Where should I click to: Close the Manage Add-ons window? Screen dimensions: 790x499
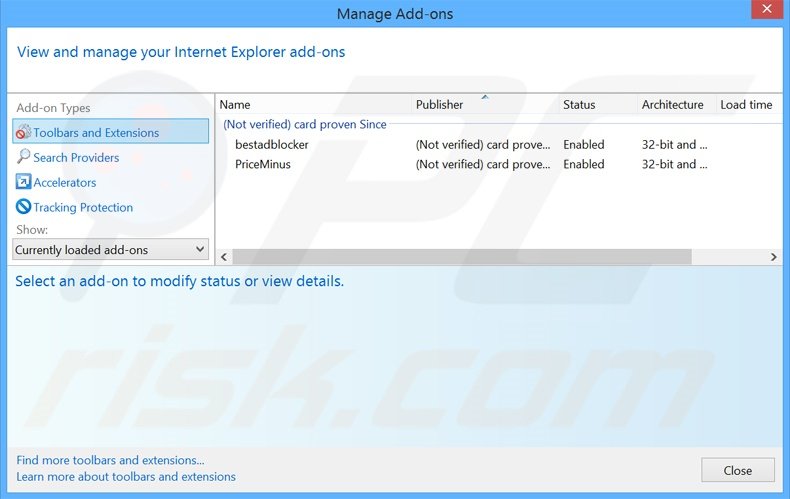[x=766, y=9]
